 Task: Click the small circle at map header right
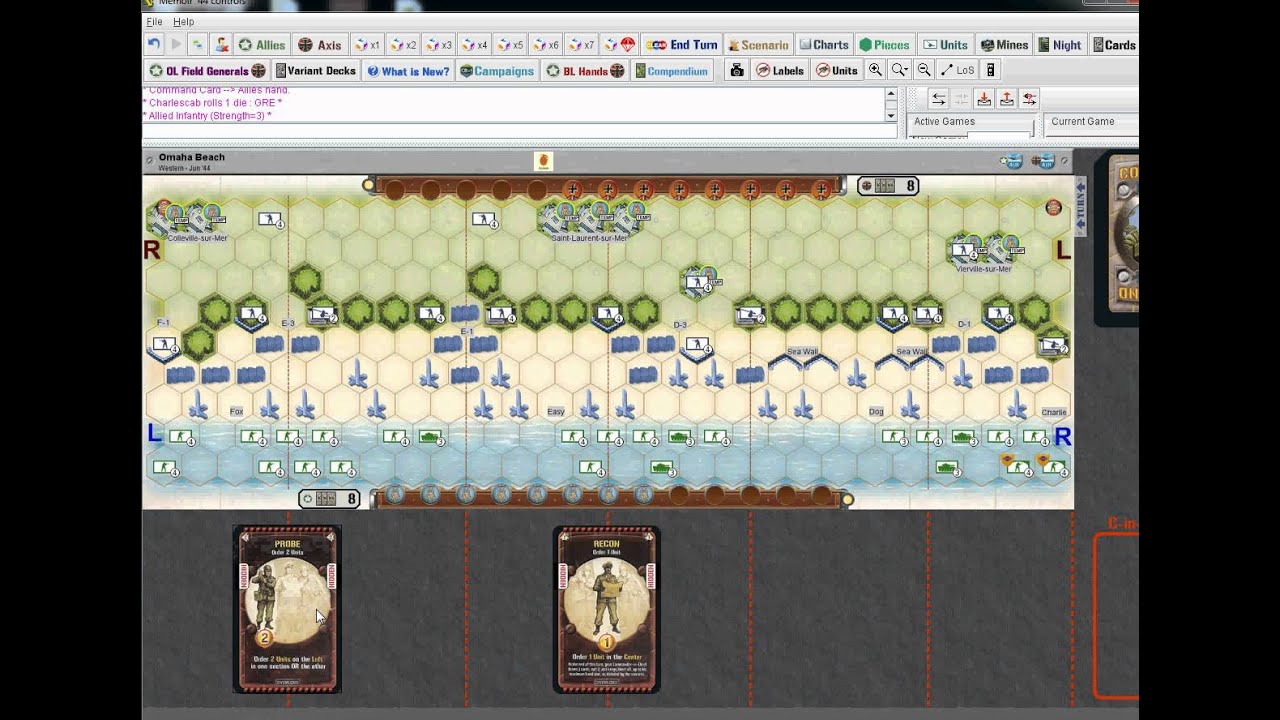tap(1065, 160)
